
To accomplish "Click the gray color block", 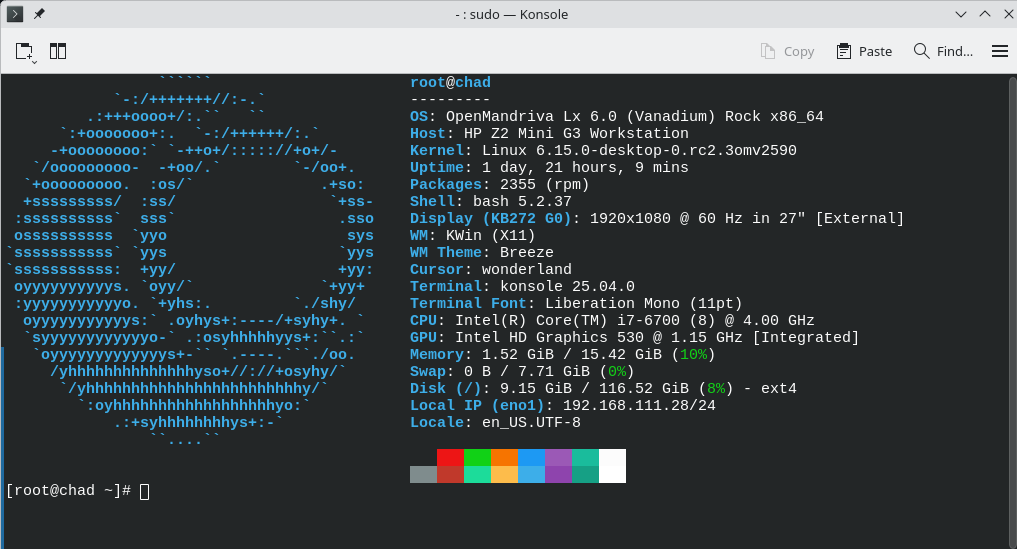I will (424, 474).
